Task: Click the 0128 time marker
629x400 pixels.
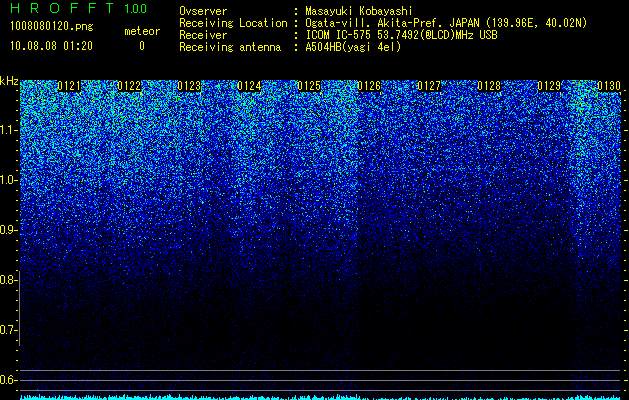Action: [x=489, y=86]
